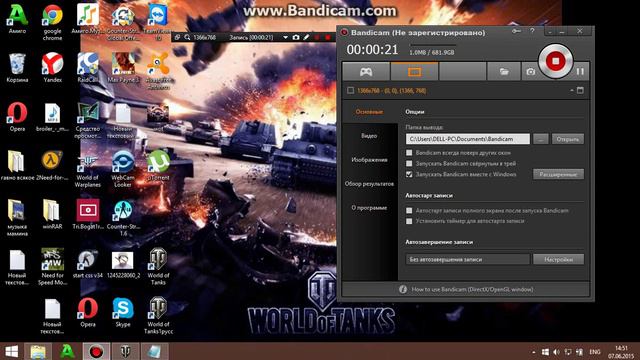The width and height of the screenshot is (640, 360).
Task: Open the Avast antivirus shortcut
Action: 158,71
